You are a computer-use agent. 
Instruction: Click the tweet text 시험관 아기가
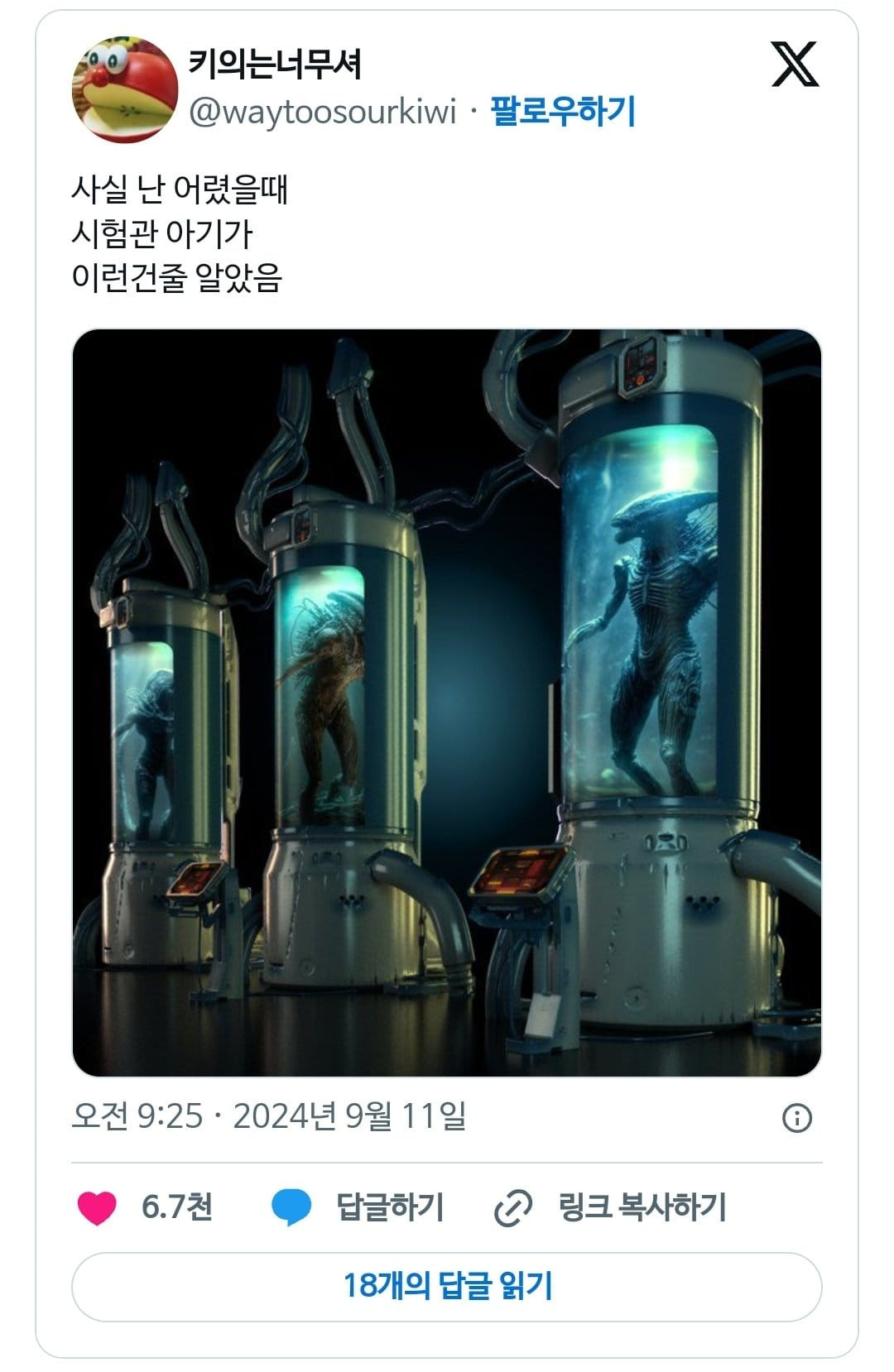click(161, 233)
